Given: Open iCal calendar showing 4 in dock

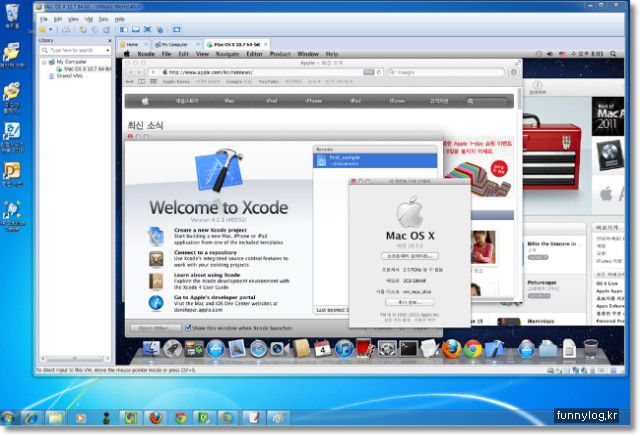Looking at the screenshot, I should (322, 349).
